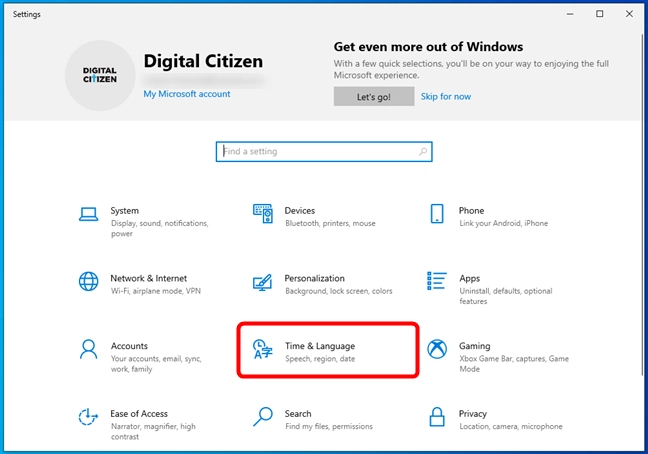Click 'Link your Android, iPhone' description
The height and width of the screenshot is (454, 648).
coord(504,223)
